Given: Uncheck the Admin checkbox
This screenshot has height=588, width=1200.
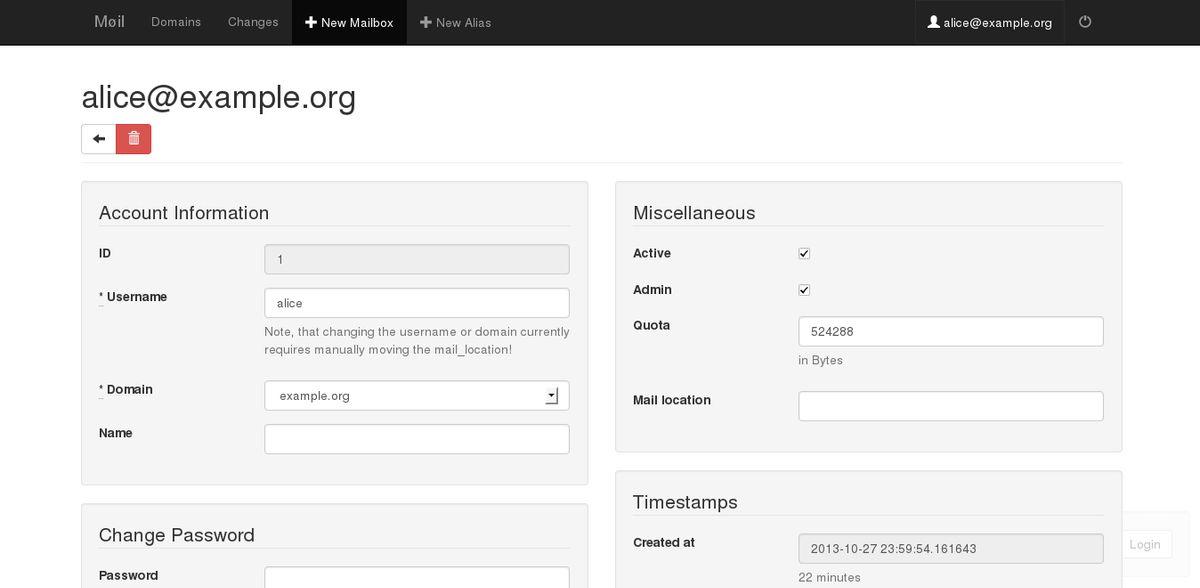Looking at the screenshot, I should click(804, 290).
